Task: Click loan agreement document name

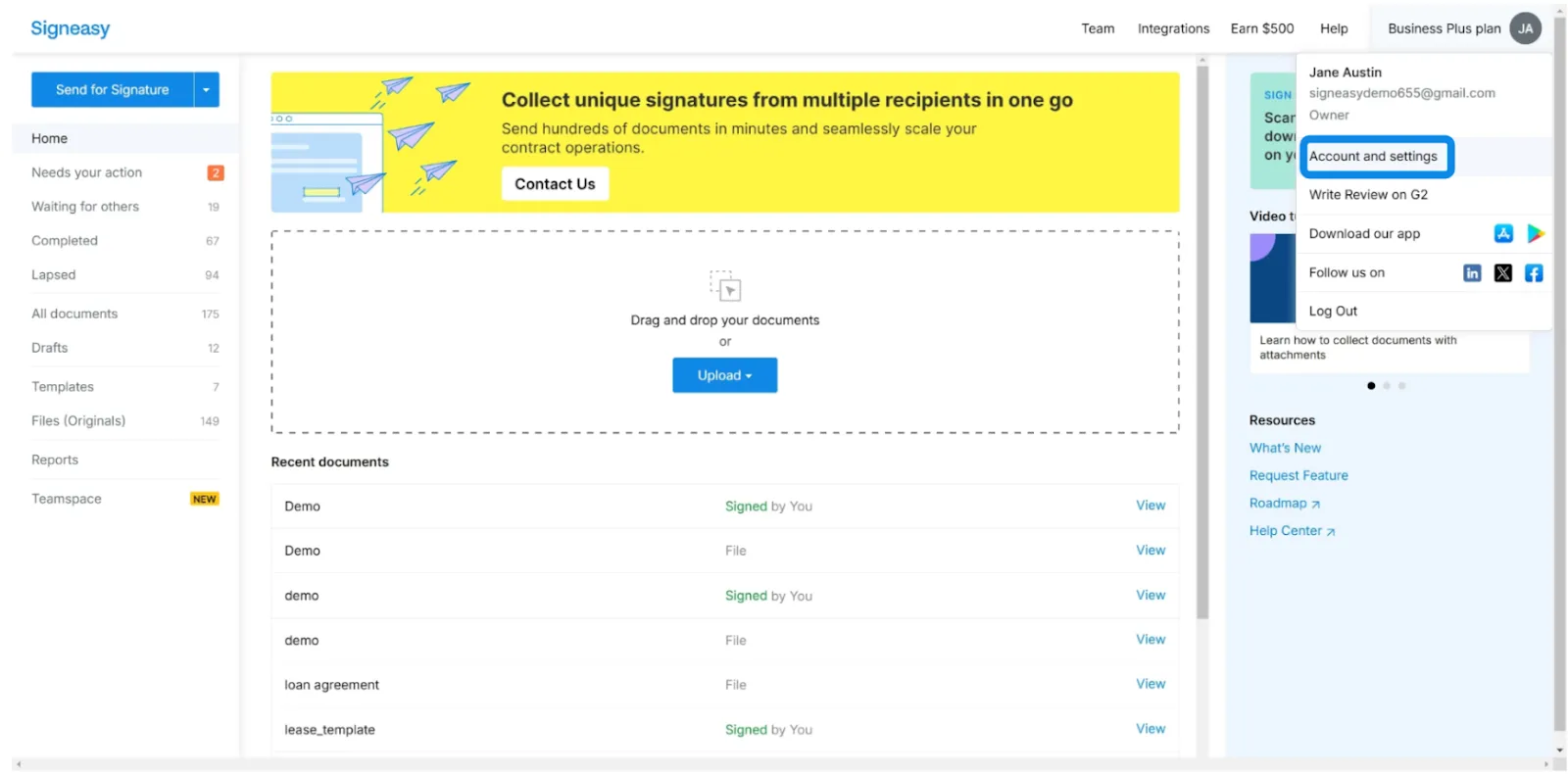Action: (x=331, y=685)
